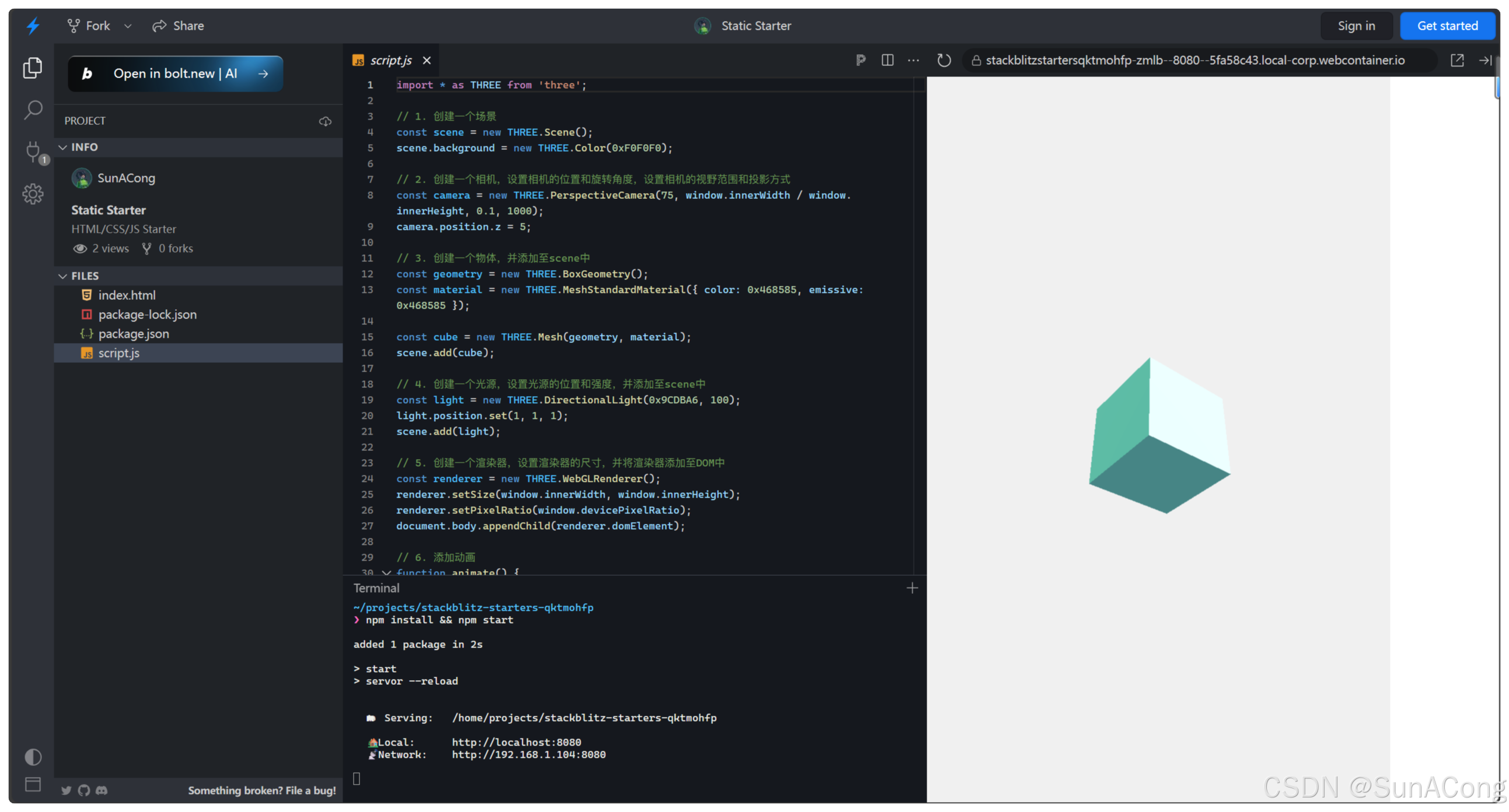Click the Get started button
Screen dimensions: 1509x812
(x=1447, y=26)
